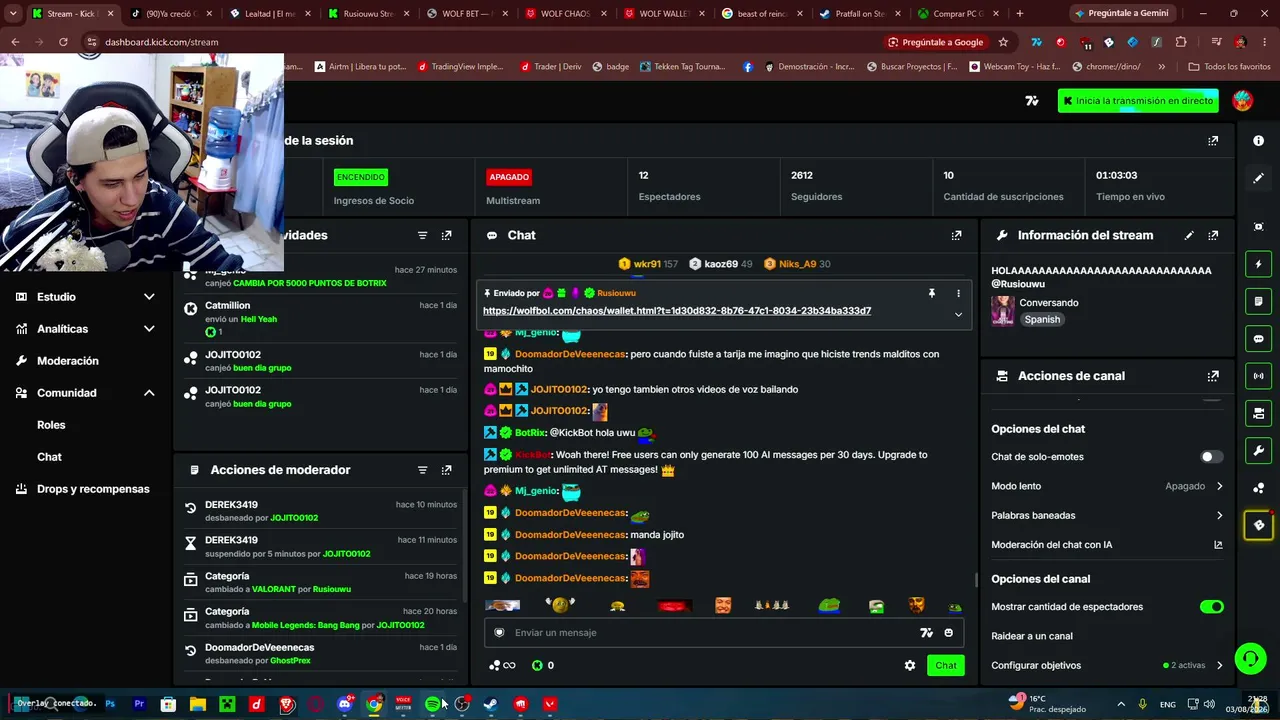Image resolution: width=1280 pixels, height=720 pixels.
Task: Filter the Acciones de moderador list
Action: point(422,470)
